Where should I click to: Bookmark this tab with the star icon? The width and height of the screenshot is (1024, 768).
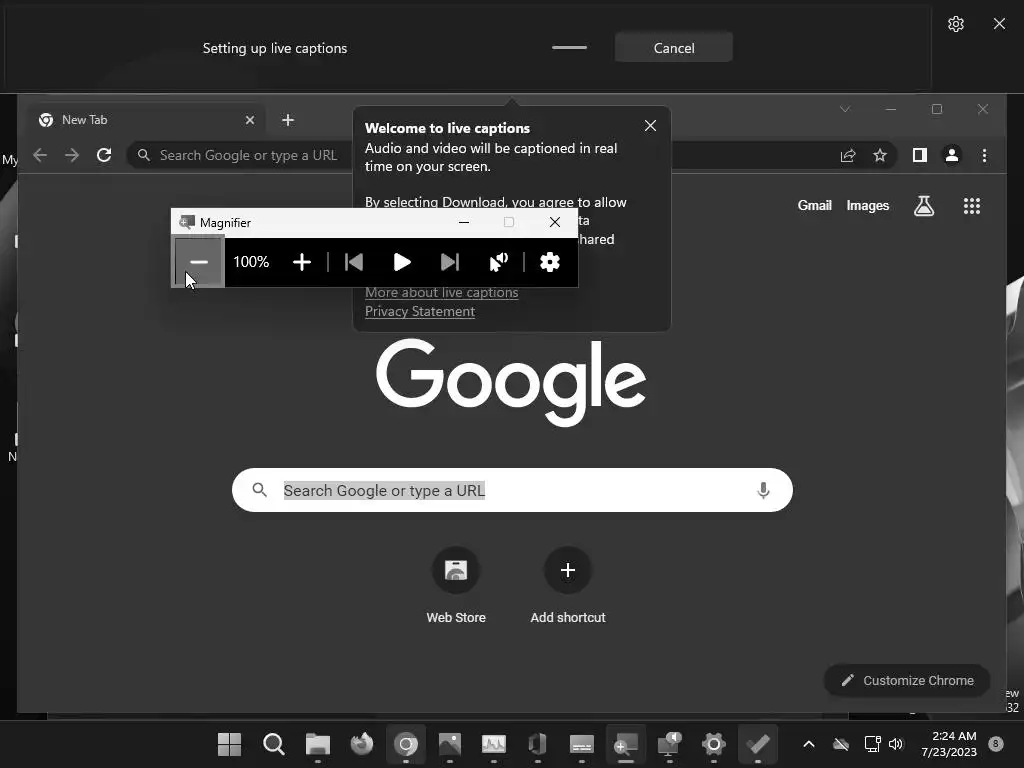tap(880, 155)
